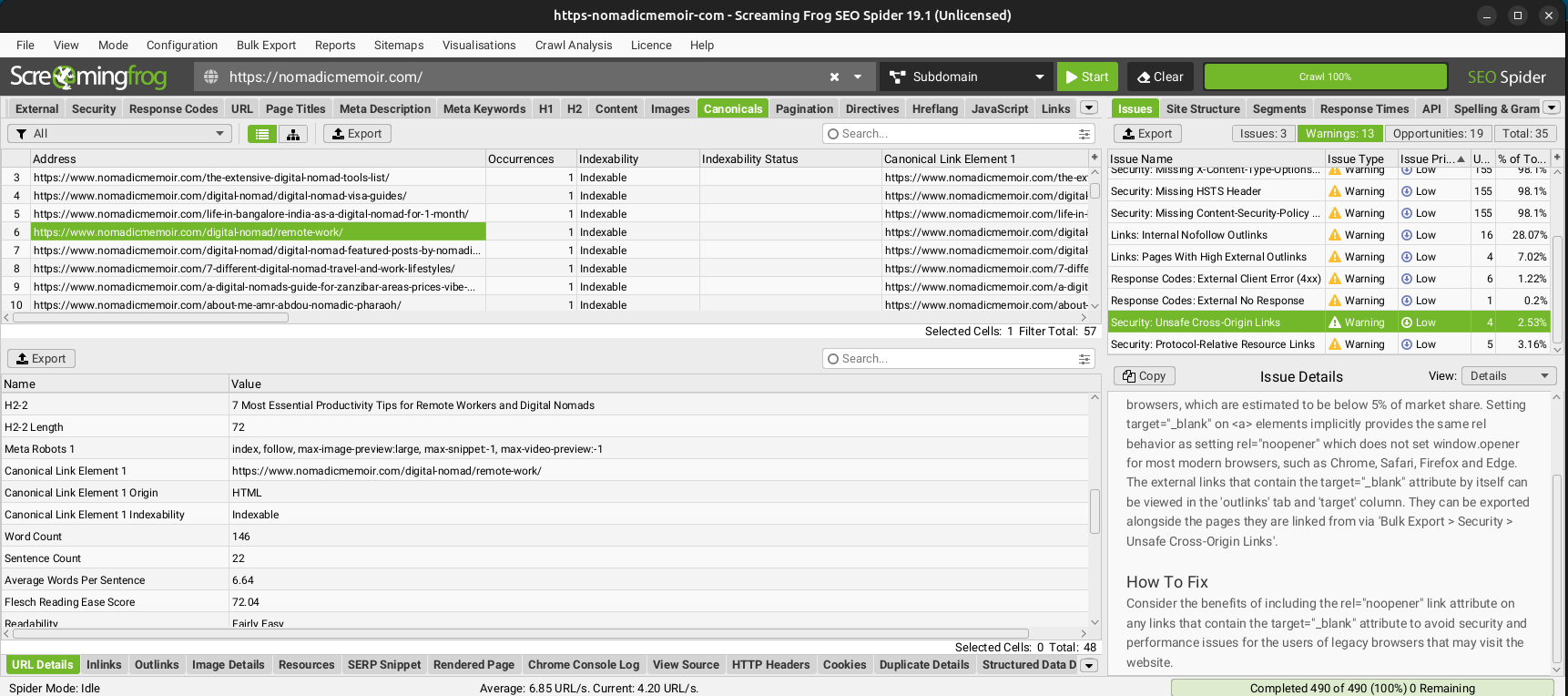Click Low icon on Pages With High External Outlinks row
The width and height of the screenshot is (1568, 696).
(1407, 257)
